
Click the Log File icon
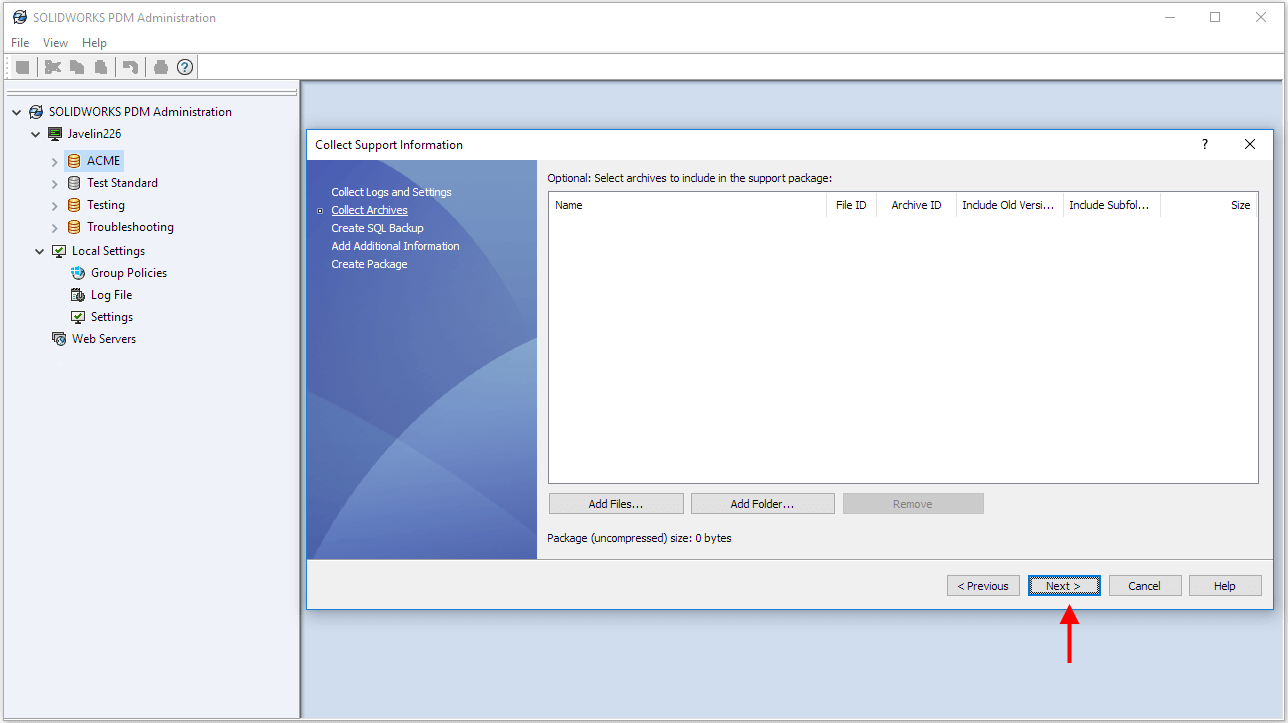pos(78,295)
